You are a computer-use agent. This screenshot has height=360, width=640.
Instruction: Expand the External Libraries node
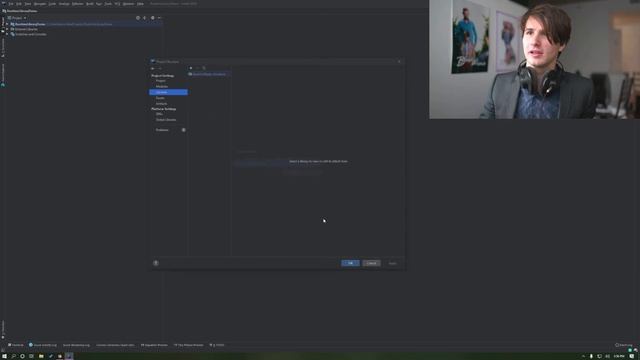7,29
